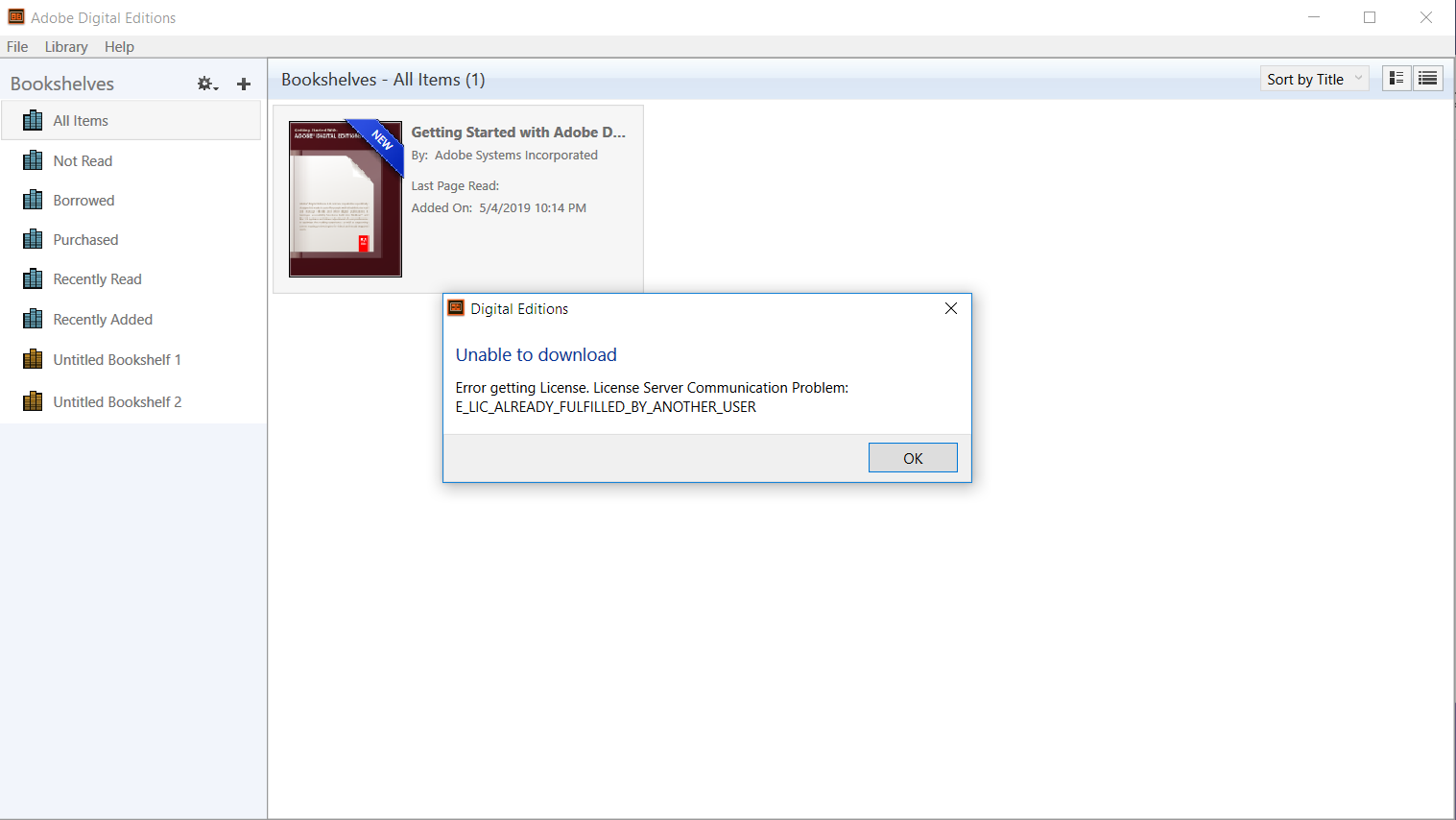
Task: Open the Getting Started book cover thumbnail
Action: coord(346,199)
